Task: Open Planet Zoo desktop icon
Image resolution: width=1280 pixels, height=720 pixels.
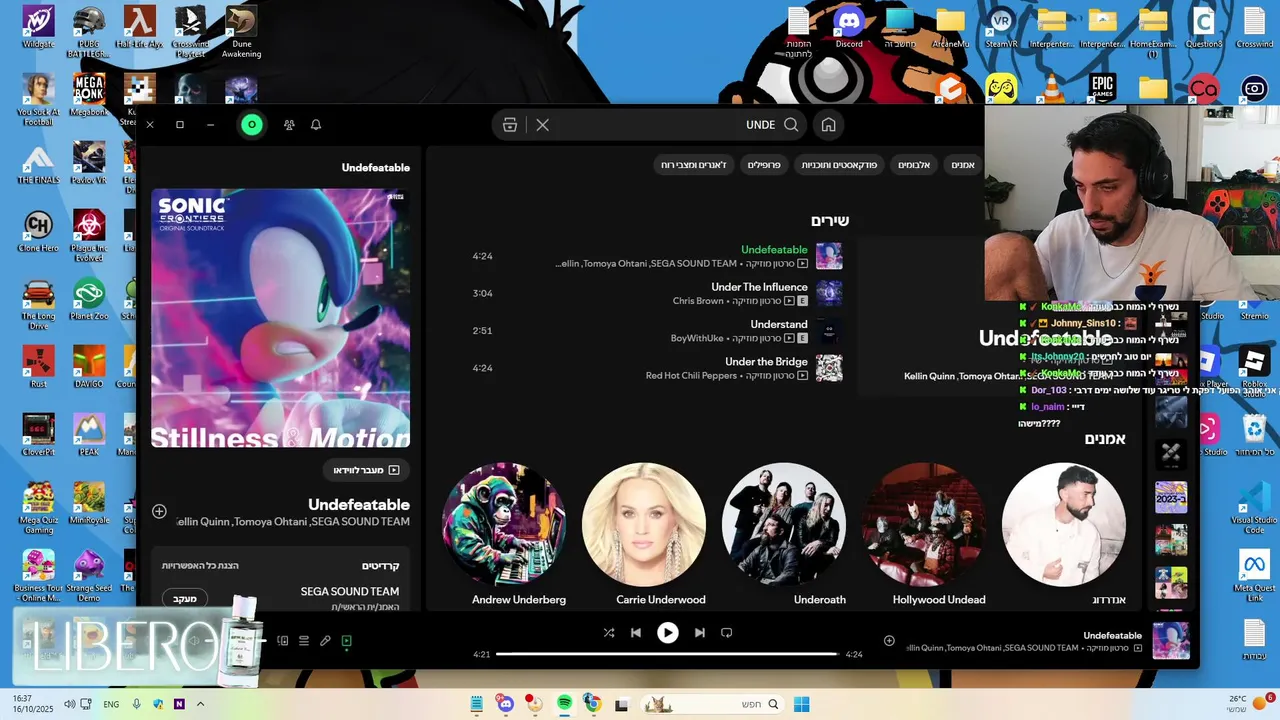Action: [x=89, y=298]
